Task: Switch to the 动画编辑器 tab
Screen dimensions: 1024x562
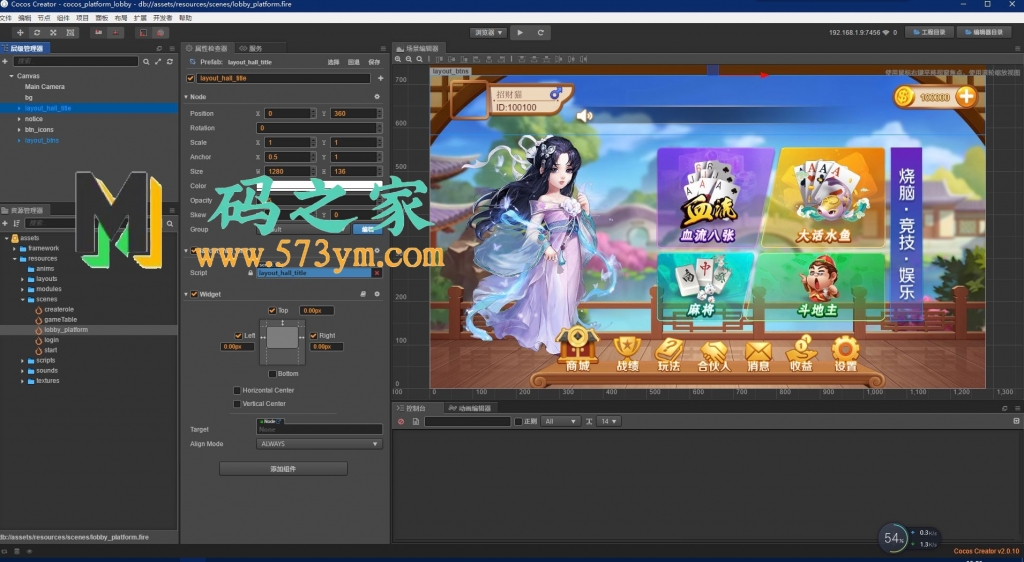Action: [470, 409]
